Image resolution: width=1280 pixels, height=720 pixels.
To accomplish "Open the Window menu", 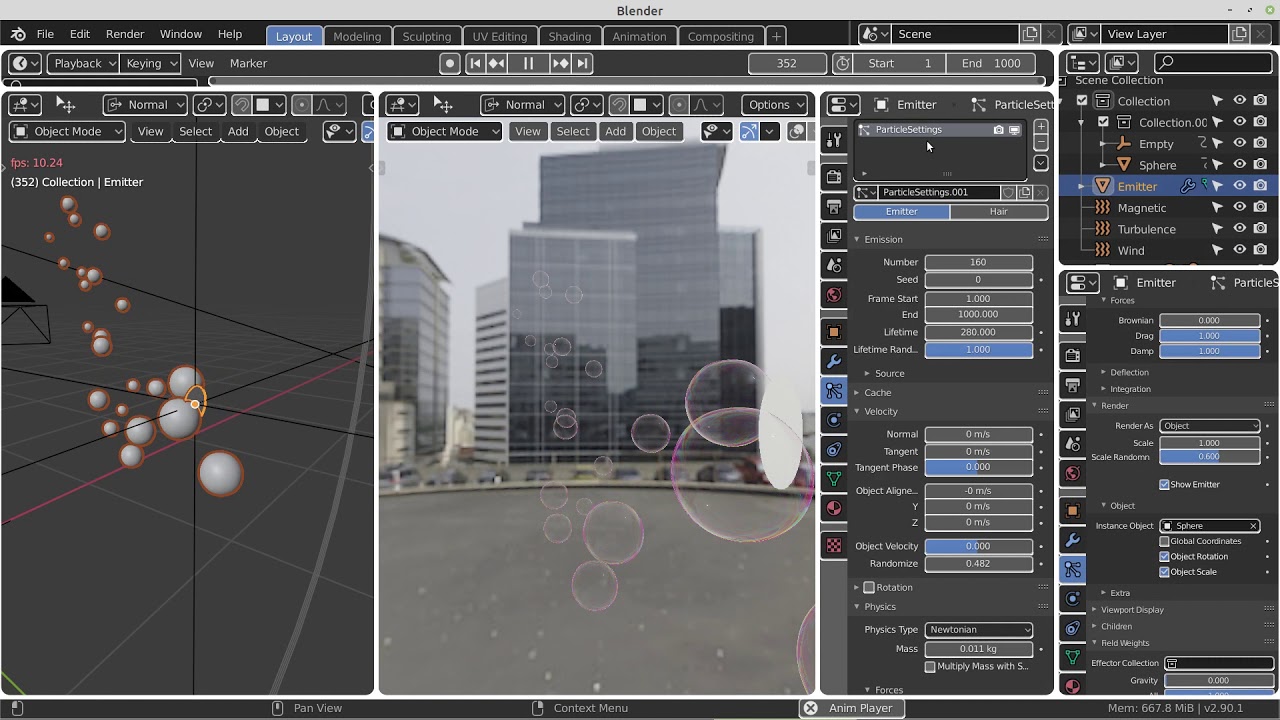I will 181,34.
